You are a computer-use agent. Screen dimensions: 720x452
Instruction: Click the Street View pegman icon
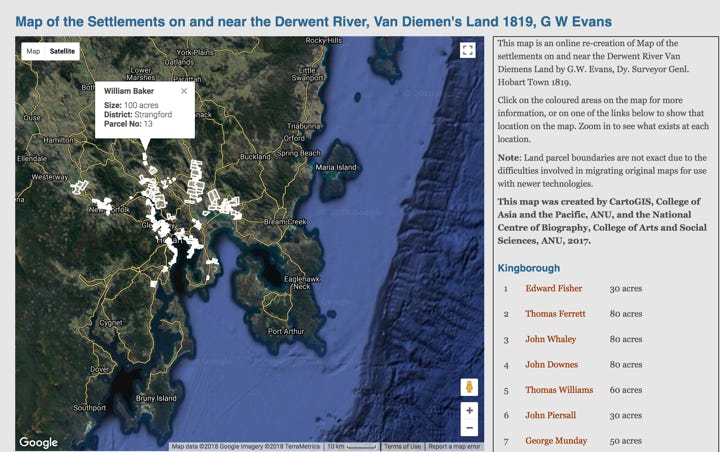click(469, 387)
